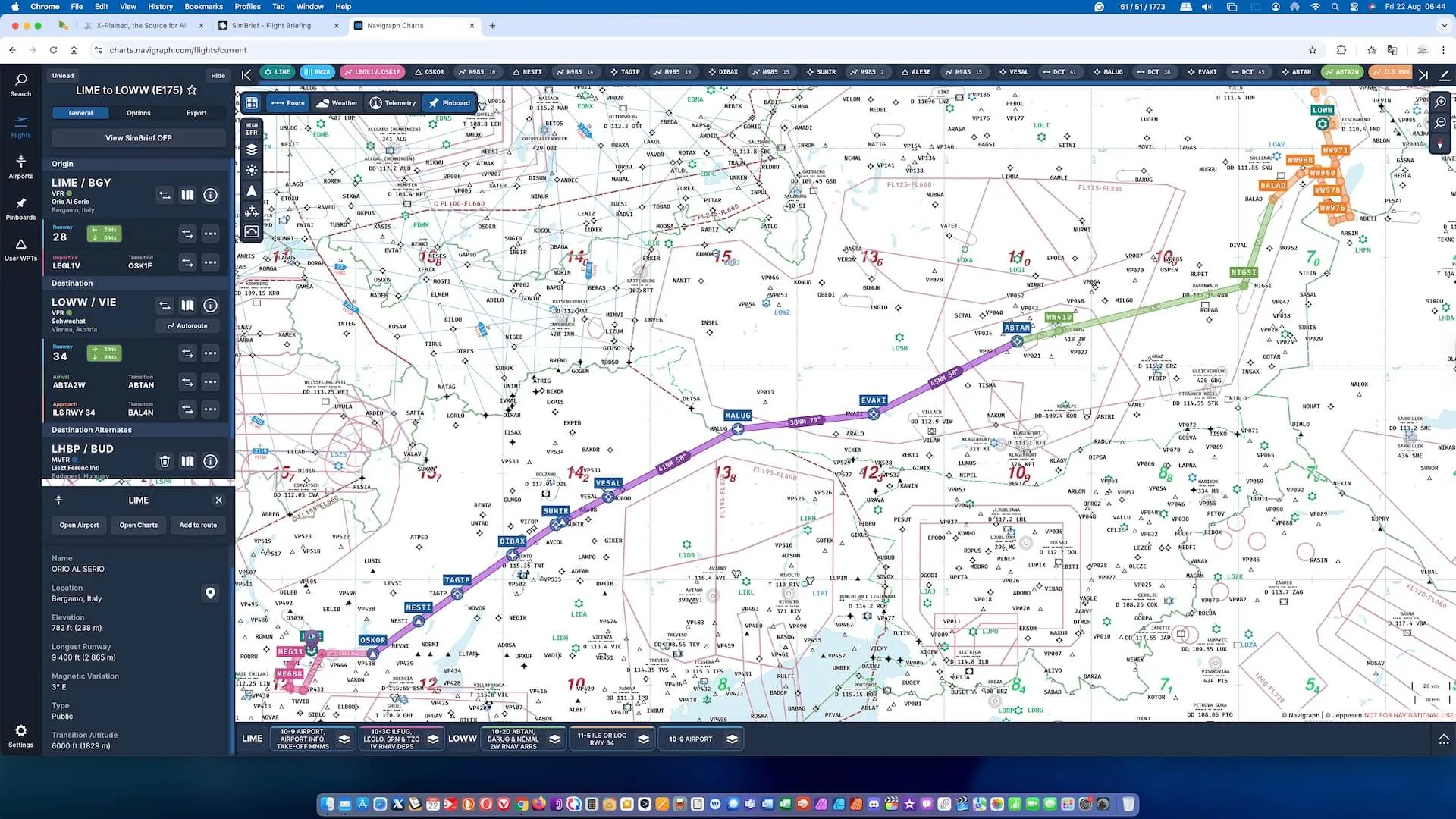Click the ABTAN waypoint chip in route bar
Viewport: 1456px width, 819px height.
pos(1296,72)
